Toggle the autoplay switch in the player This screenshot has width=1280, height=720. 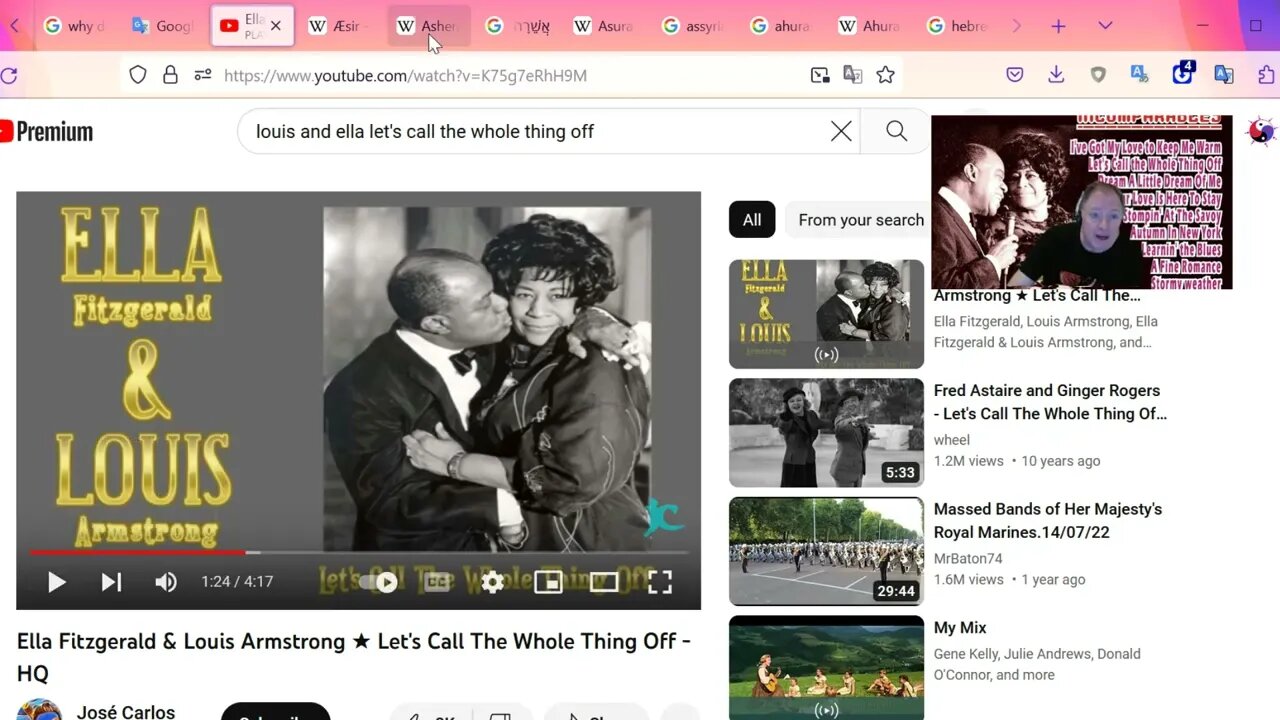pyautogui.click(x=380, y=582)
